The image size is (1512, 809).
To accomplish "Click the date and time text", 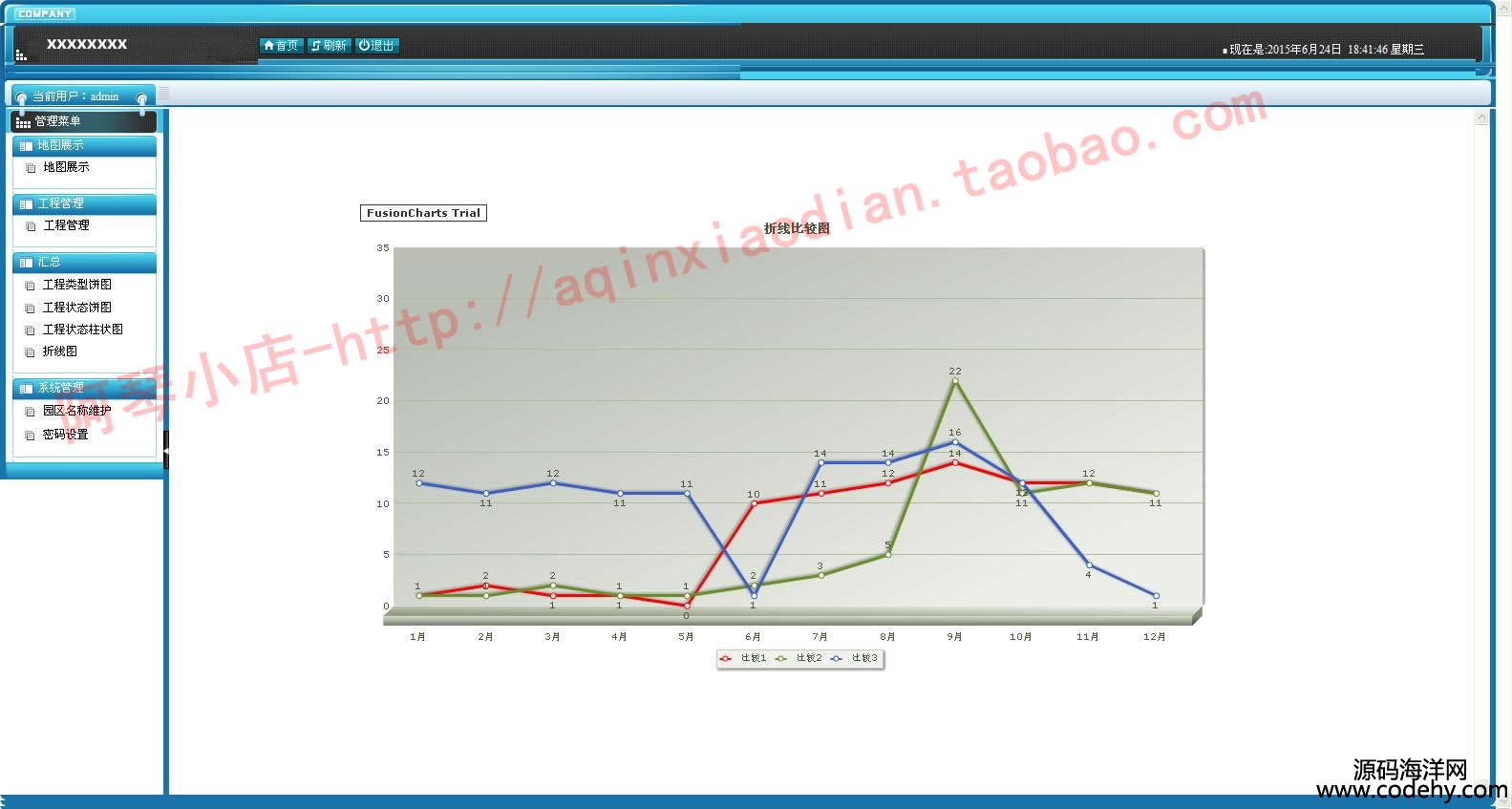I will click(x=1327, y=50).
